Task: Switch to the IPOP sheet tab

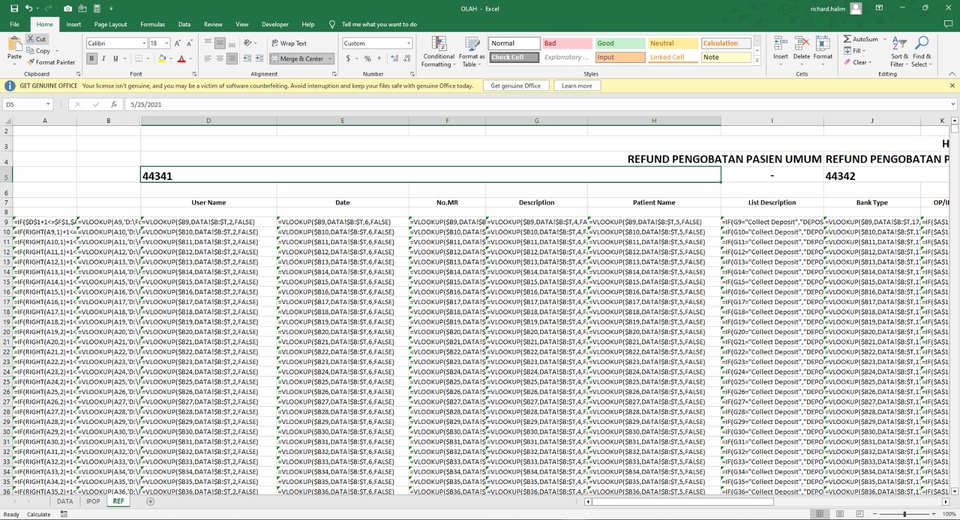Action: [x=93, y=501]
